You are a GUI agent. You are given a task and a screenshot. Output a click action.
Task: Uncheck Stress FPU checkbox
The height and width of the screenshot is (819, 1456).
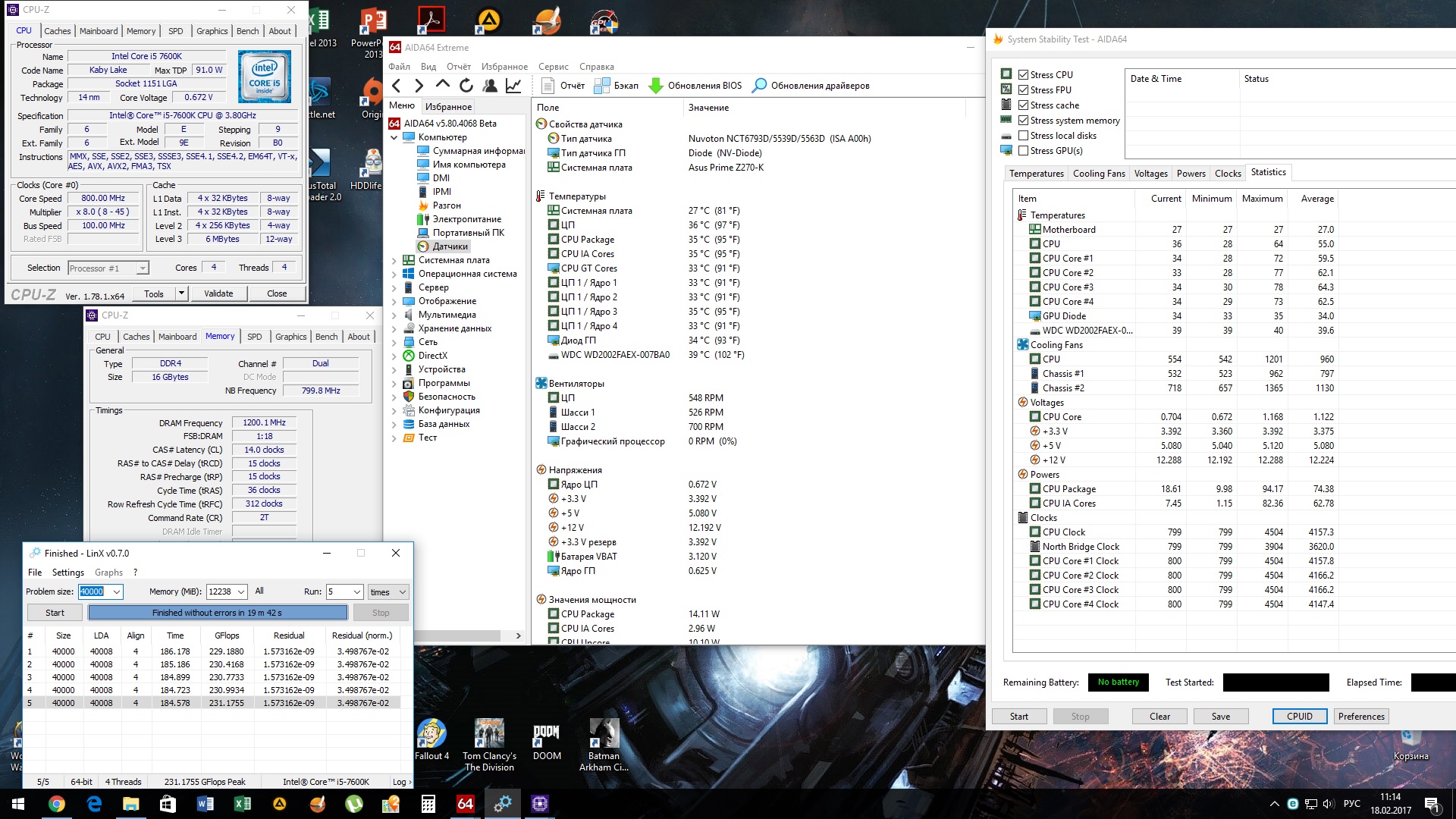click(1023, 89)
